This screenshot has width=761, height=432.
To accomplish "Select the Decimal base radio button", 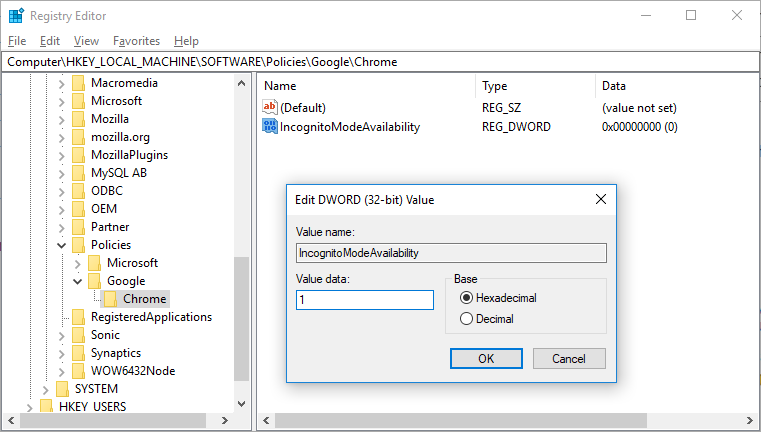I will (466, 319).
